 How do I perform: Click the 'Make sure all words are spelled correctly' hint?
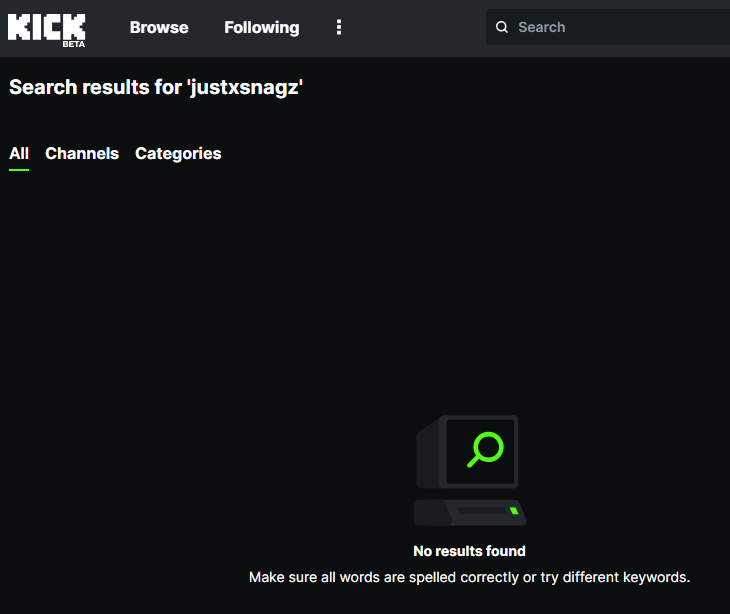[469, 577]
